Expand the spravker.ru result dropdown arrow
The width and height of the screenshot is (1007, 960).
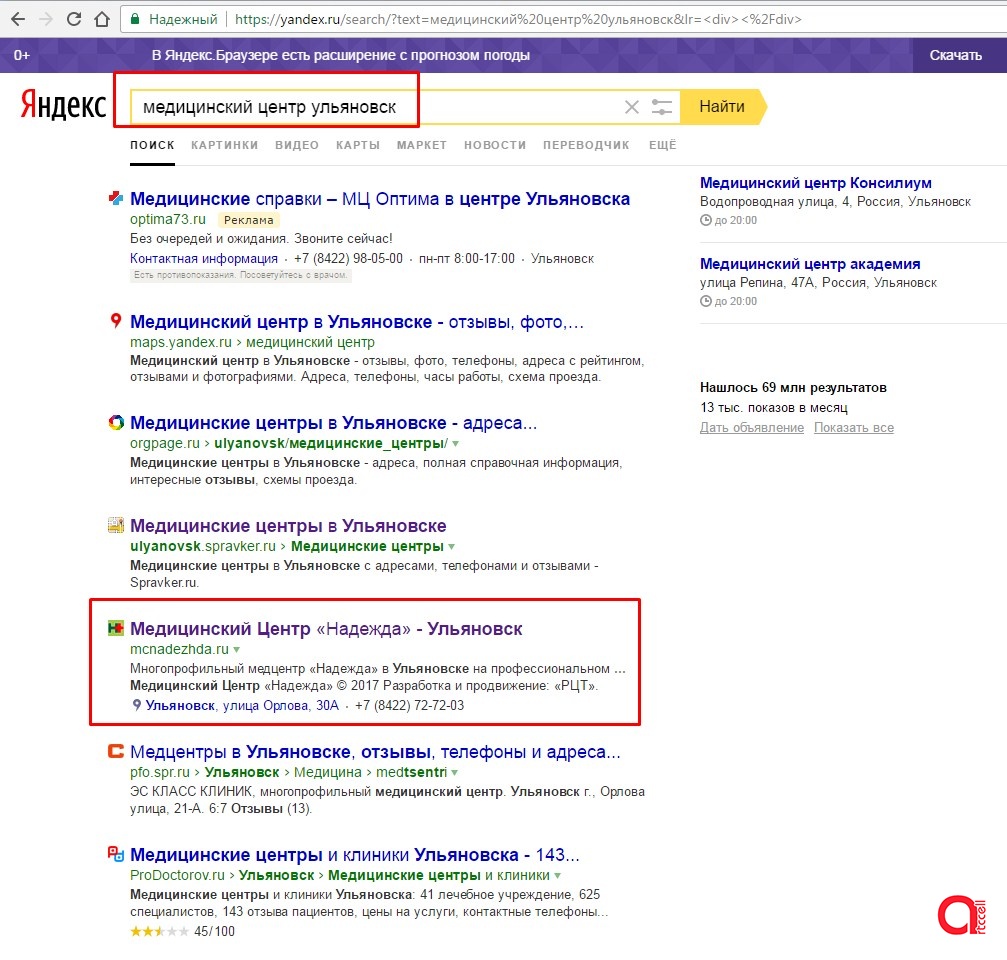pos(451,546)
